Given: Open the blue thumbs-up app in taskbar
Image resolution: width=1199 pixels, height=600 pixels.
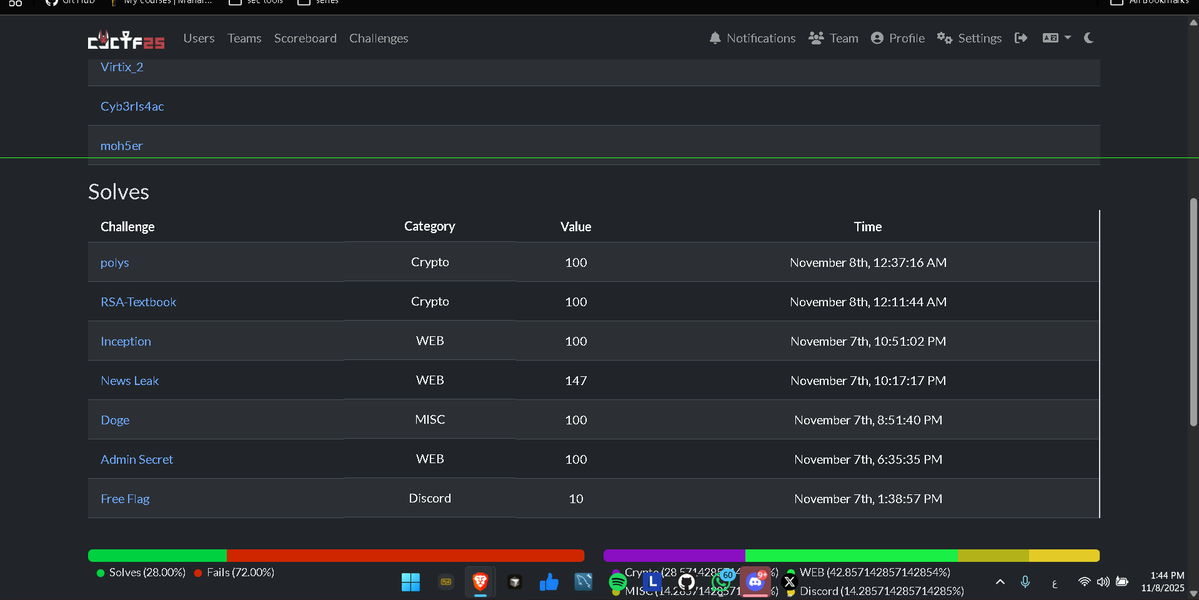Looking at the screenshot, I should tap(549, 582).
